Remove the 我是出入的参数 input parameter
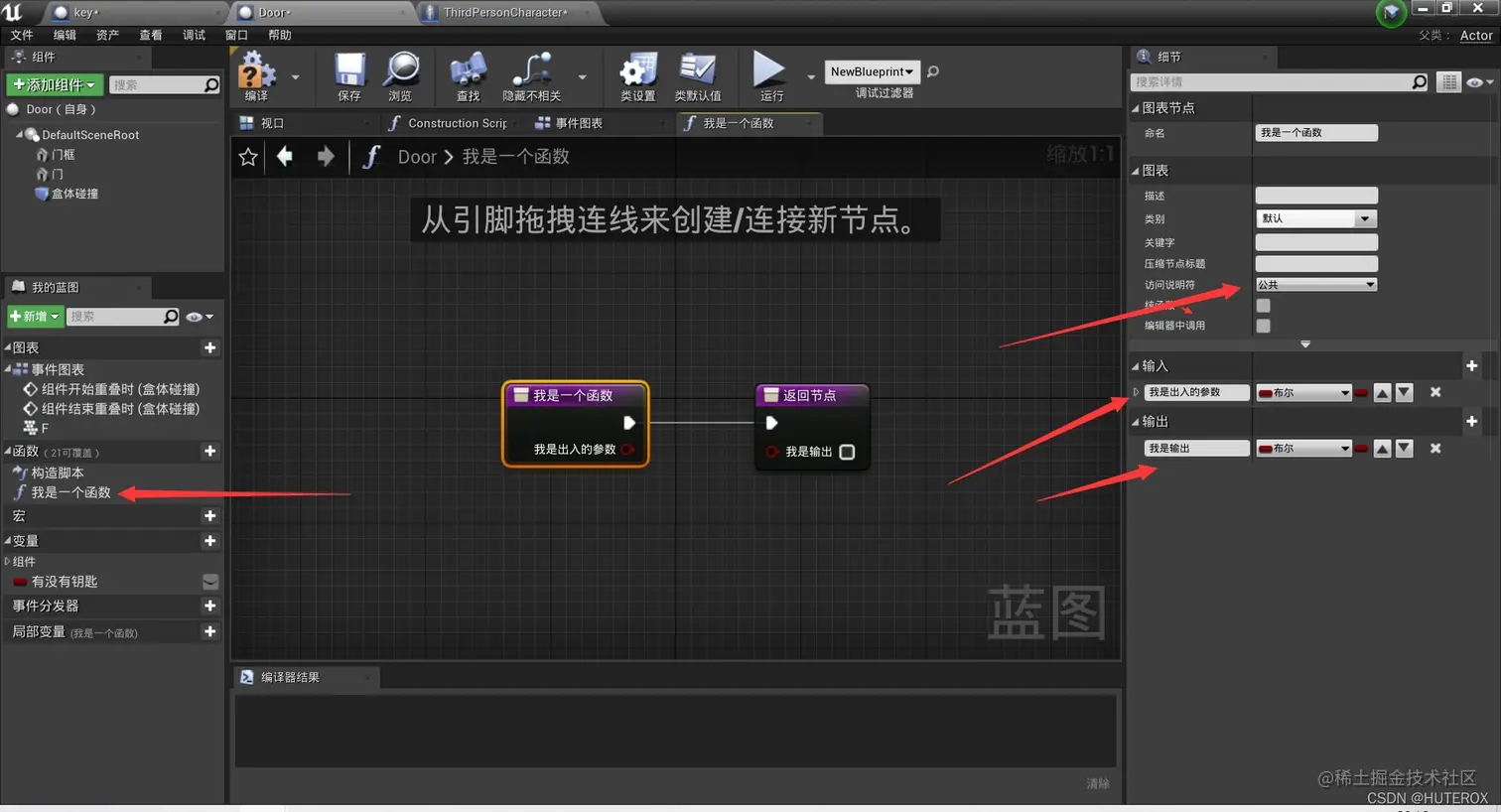 point(1435,392)
